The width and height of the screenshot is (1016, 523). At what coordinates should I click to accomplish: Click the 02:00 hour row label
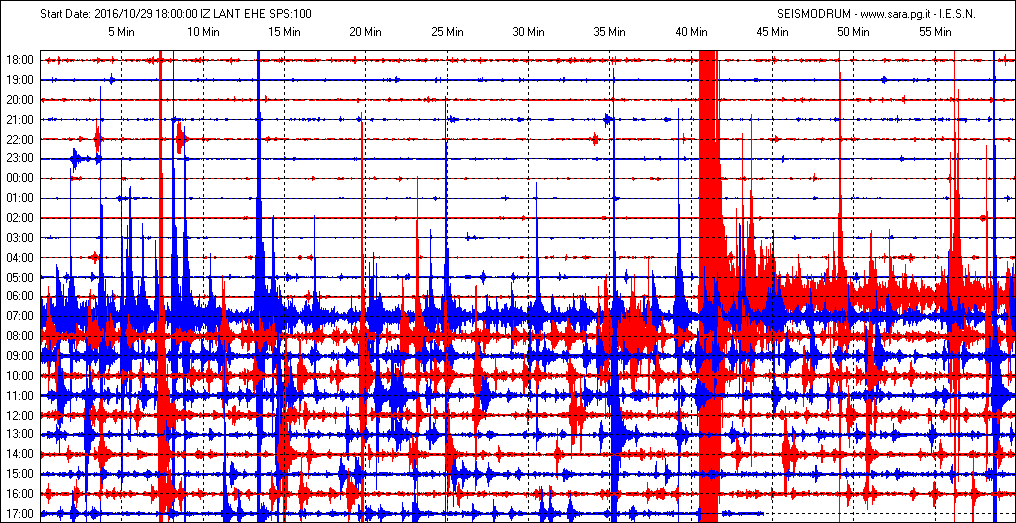19,218
